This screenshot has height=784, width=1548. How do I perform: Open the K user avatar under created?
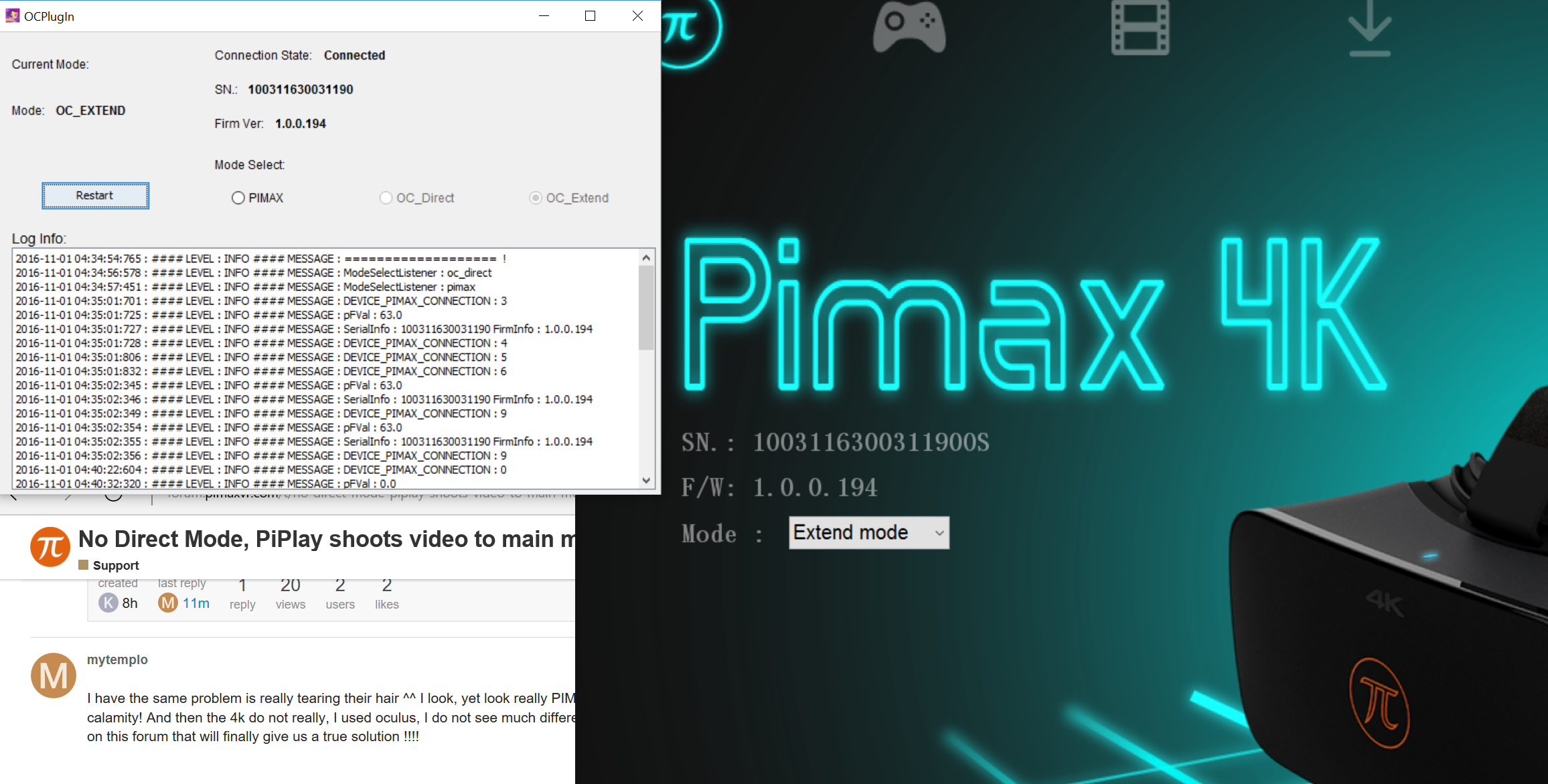coord(108,603)
